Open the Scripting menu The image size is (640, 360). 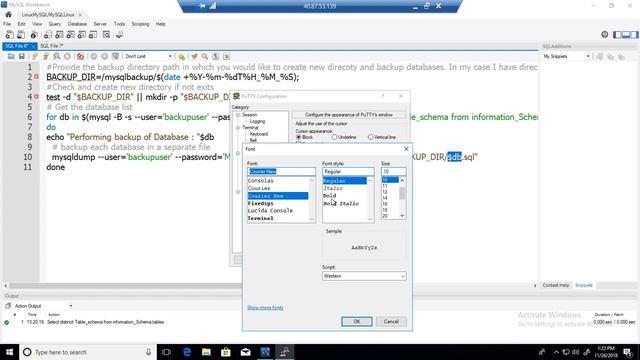click(140, 24)
